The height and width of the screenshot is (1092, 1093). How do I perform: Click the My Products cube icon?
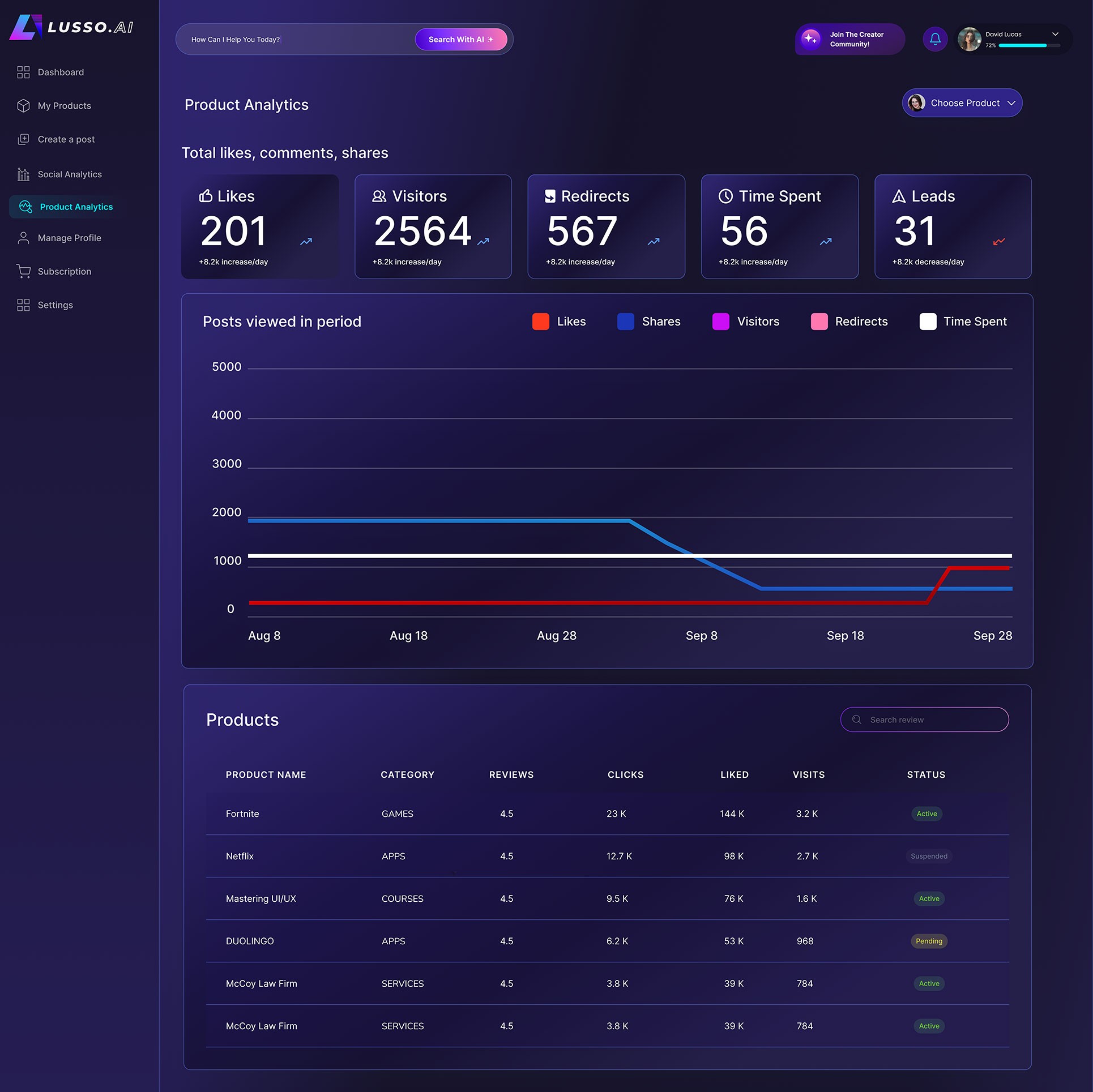point(23,106)
